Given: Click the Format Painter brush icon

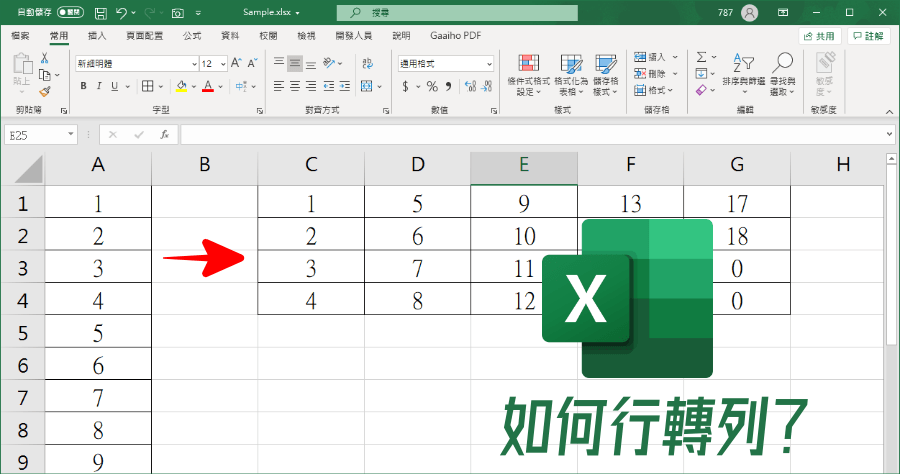Looking at the screenshot, I should (45, 91).
